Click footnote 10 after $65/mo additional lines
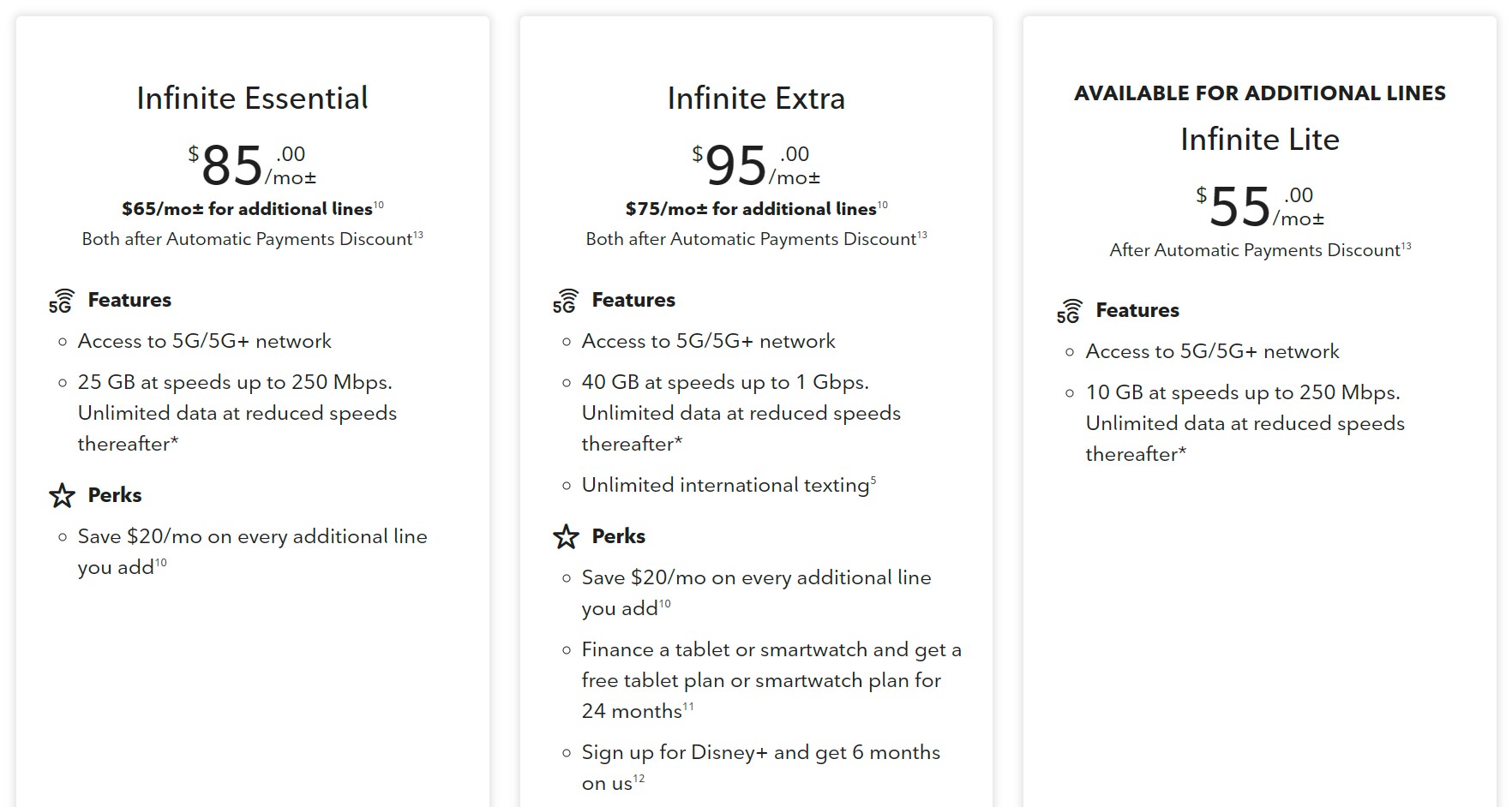1512x807 pixels. [379, 205]
